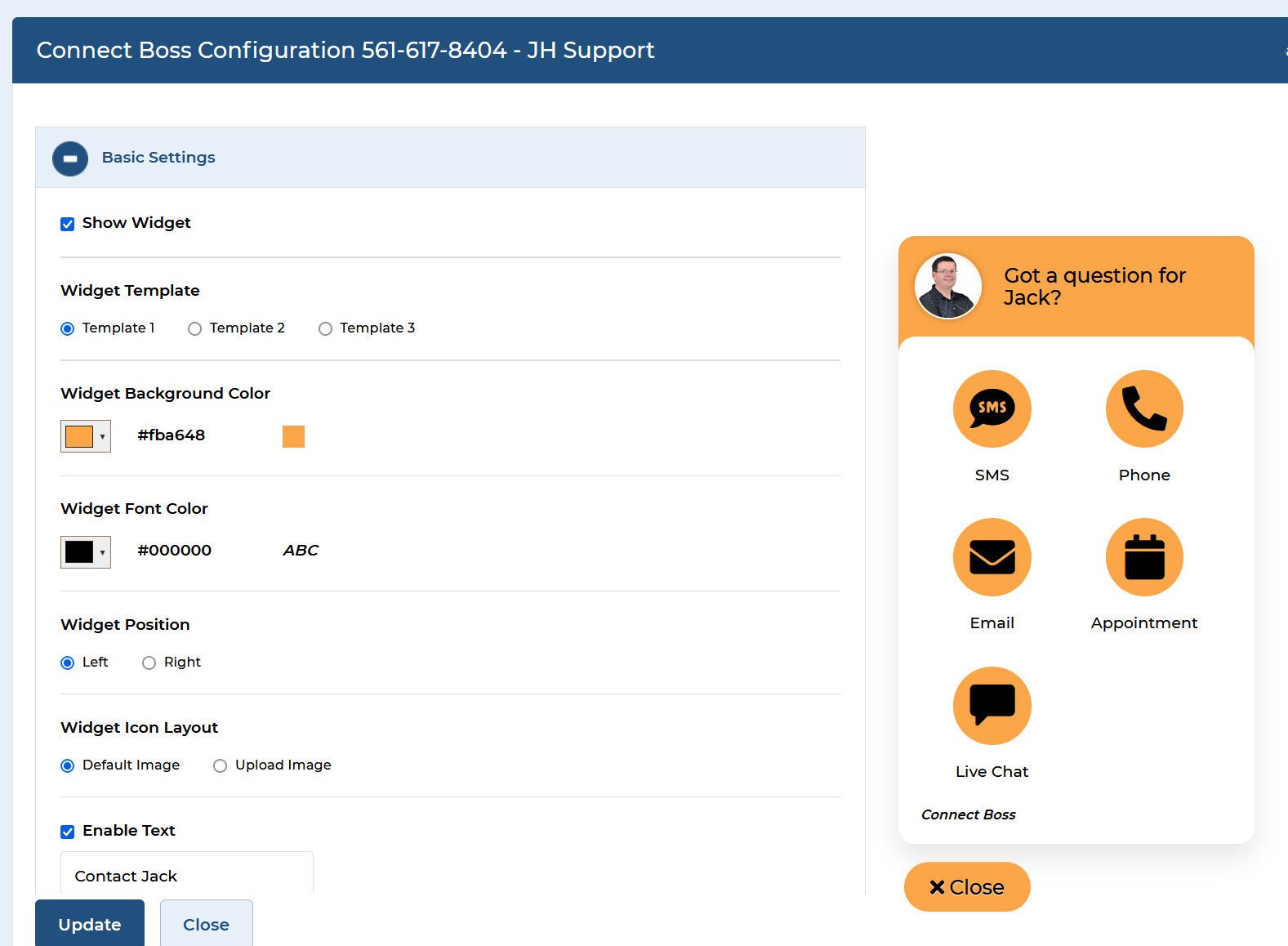The image size is (1288, 946).
Task: Click Jack's profile photo in widget
Action: click(x=947, y=286)
